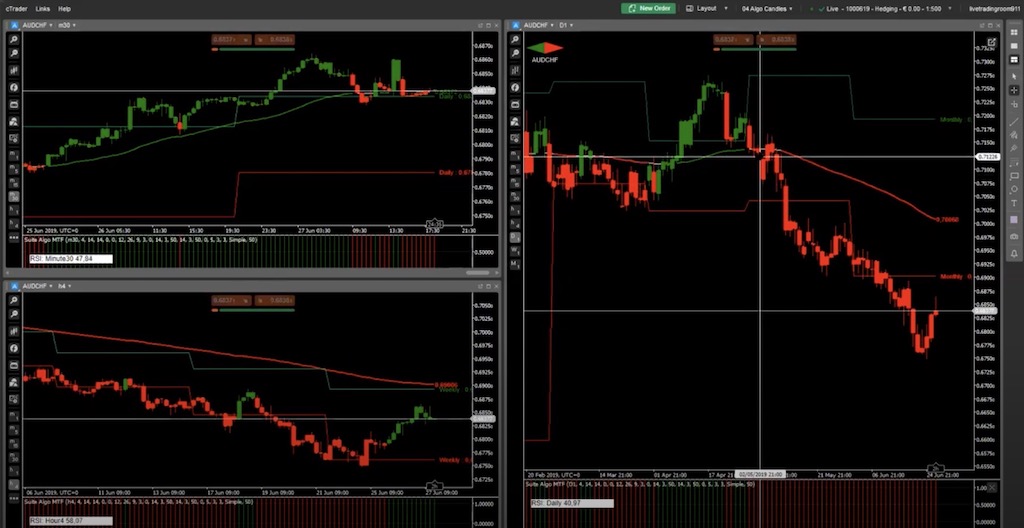The height and width of the screenshot is (528, 1024).
Task: Click the sell price button on h4 chart
Action: [x=232, y=300]
